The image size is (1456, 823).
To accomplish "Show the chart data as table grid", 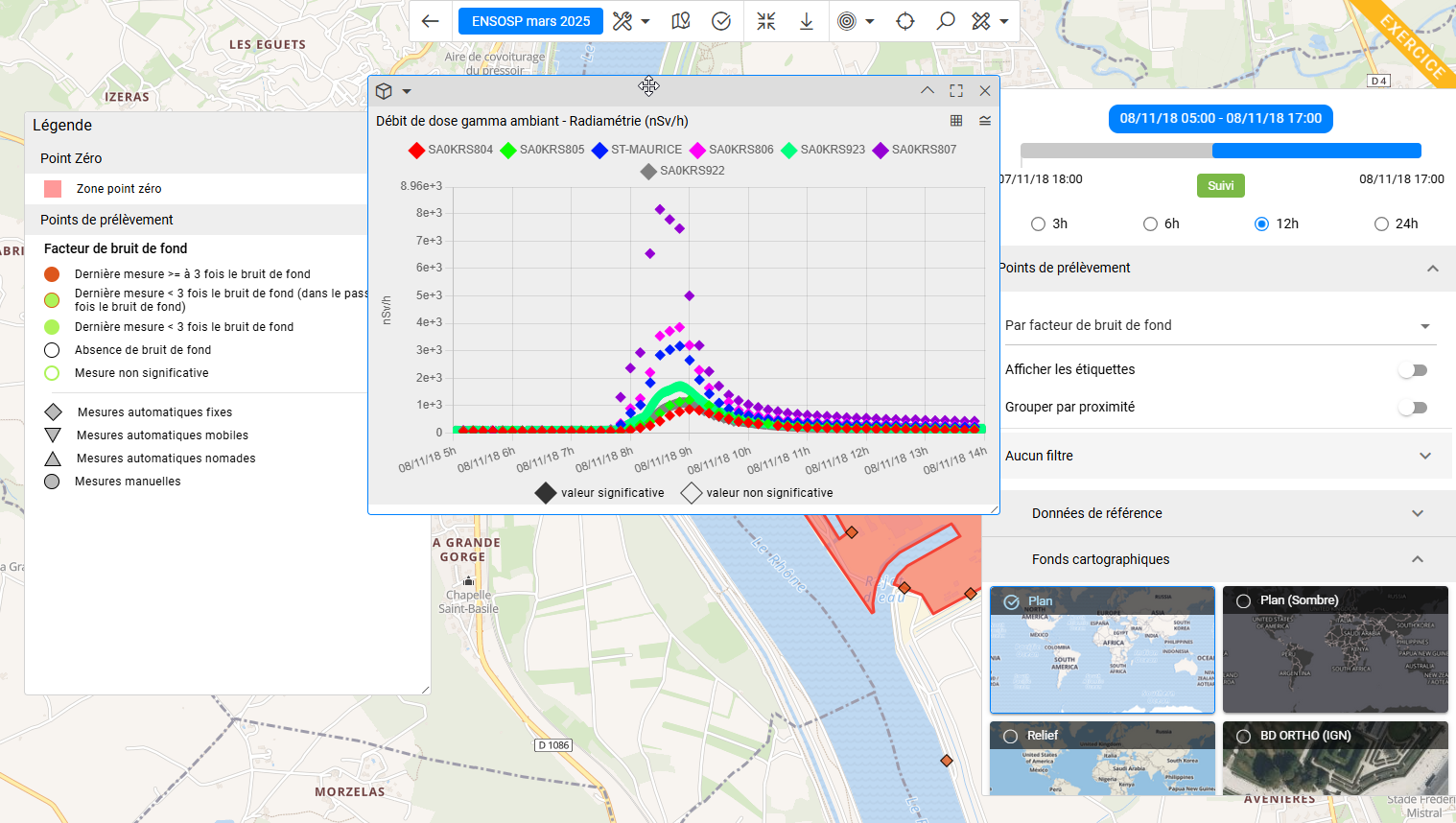I will 956,121.
